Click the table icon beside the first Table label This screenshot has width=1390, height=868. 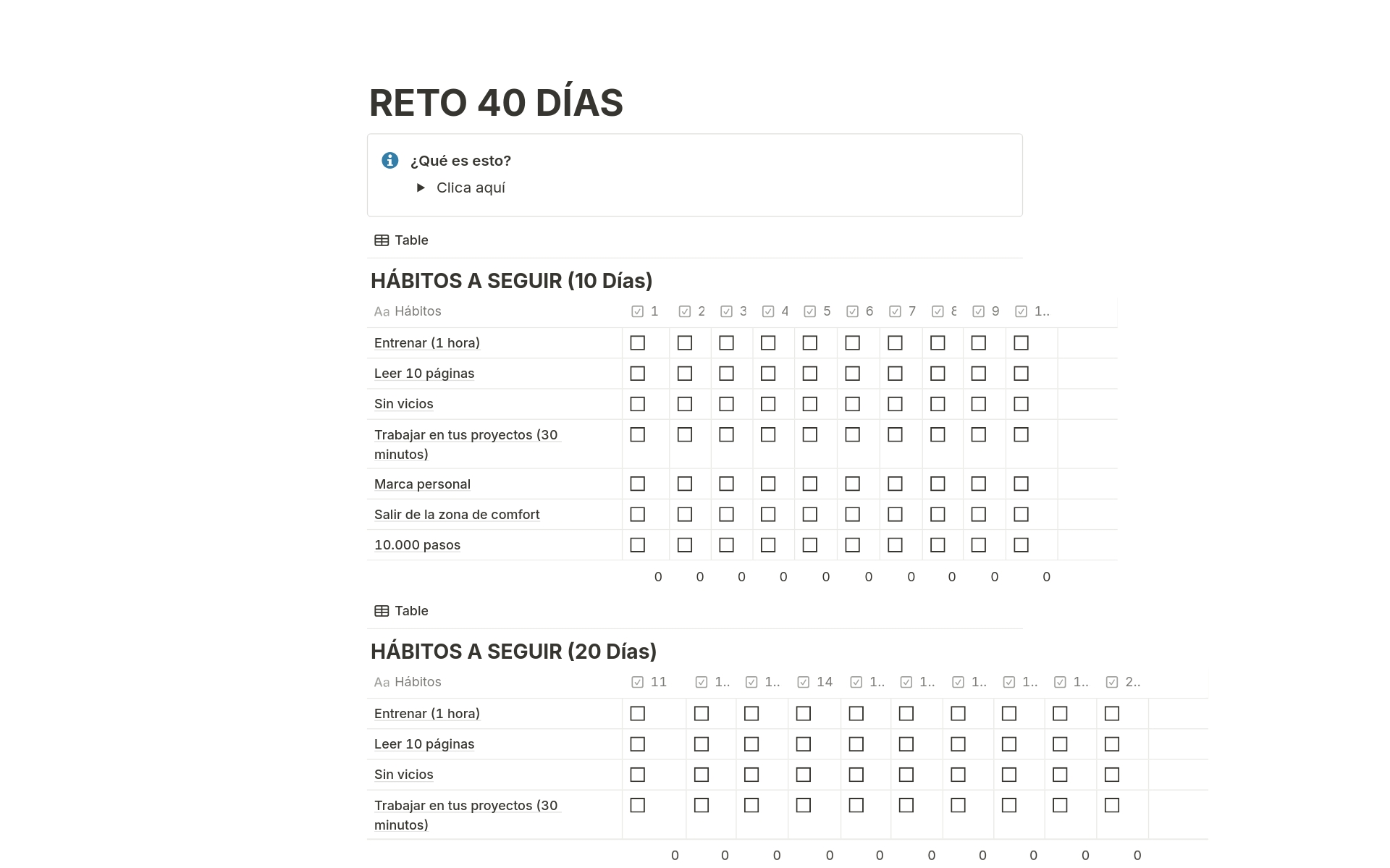(382, 240)
